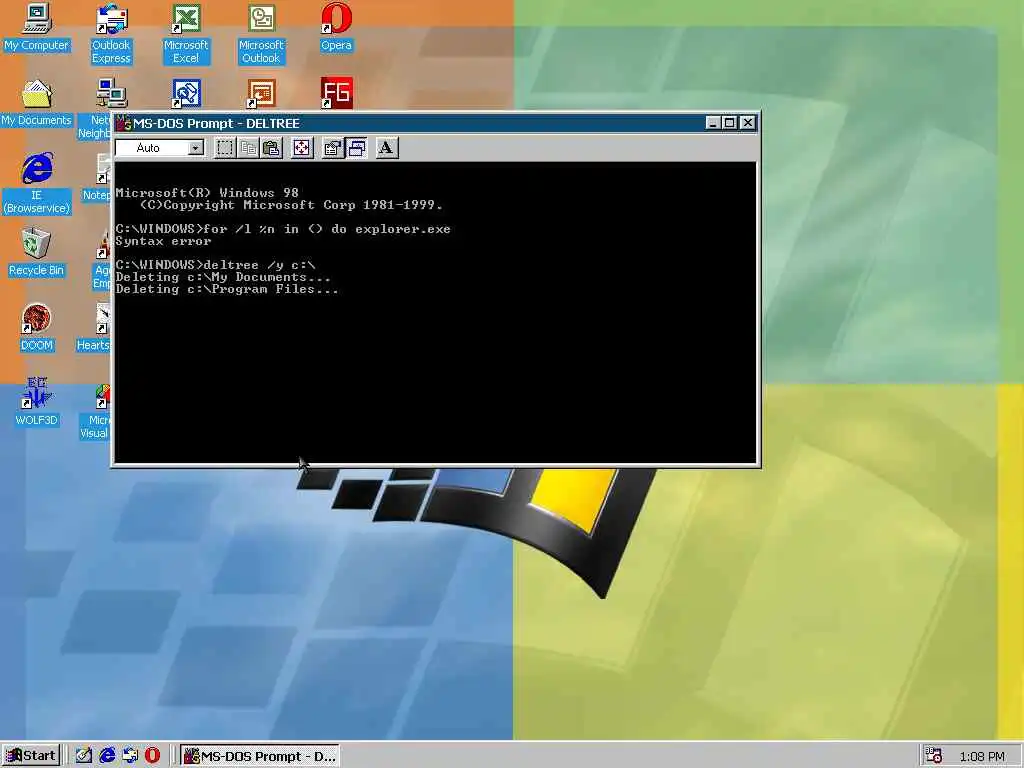Screen dimensions: 1024x768
Task: Select the blue FrontPage desktop shortcut icon
Action: [186, 93]
